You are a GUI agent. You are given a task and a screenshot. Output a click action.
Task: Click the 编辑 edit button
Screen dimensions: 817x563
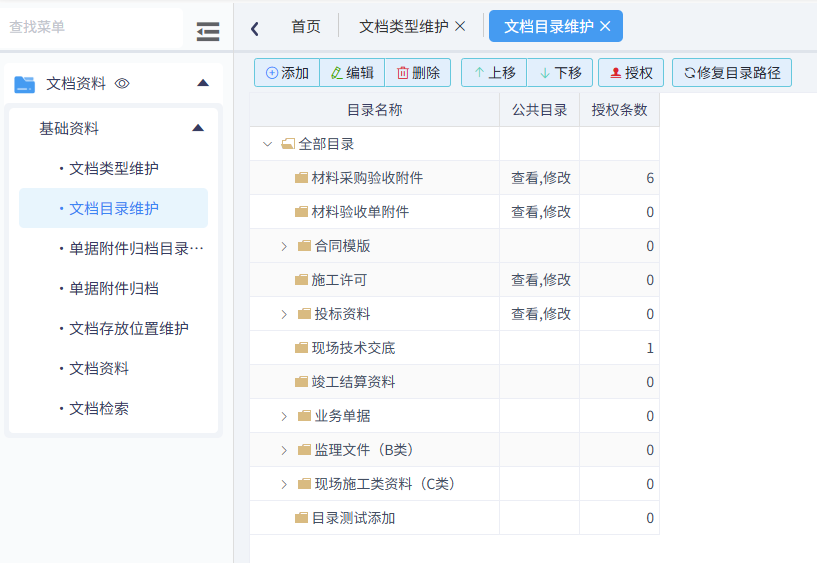click(352, 73)
